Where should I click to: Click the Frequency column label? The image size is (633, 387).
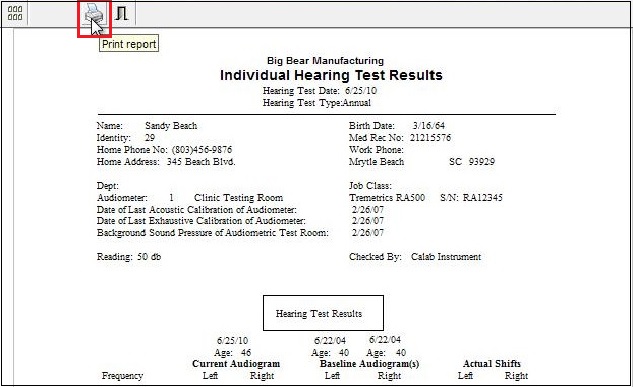pos(122,376)
